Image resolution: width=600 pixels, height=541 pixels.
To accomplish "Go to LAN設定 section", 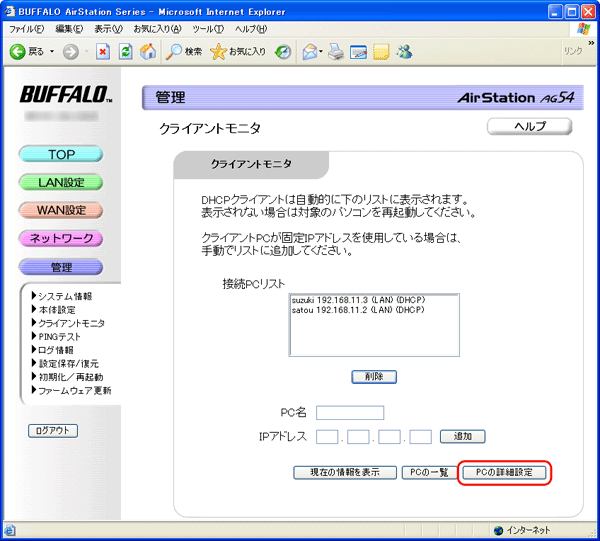I will 61,183.
